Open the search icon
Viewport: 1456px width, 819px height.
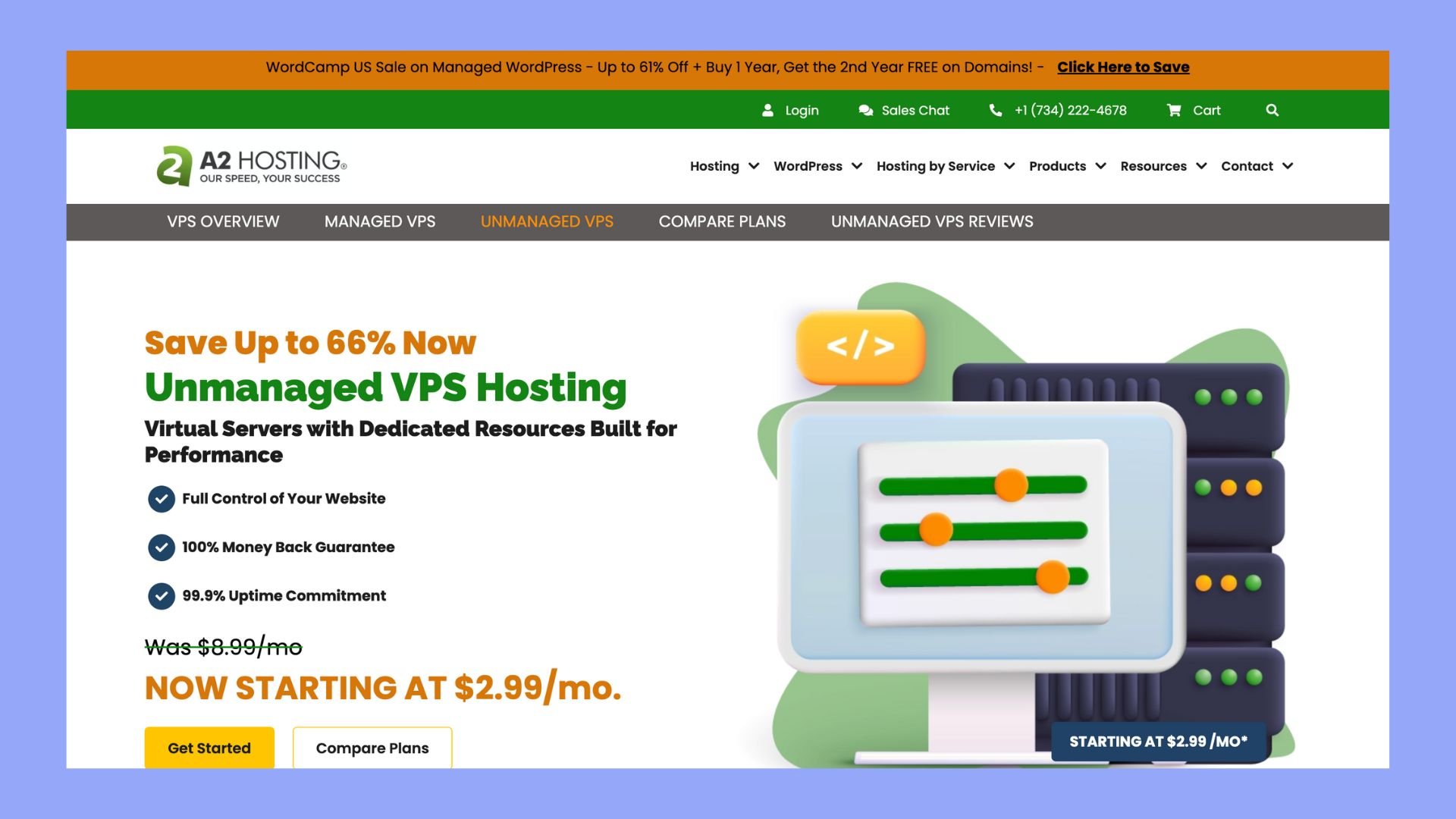(1273, 109)
